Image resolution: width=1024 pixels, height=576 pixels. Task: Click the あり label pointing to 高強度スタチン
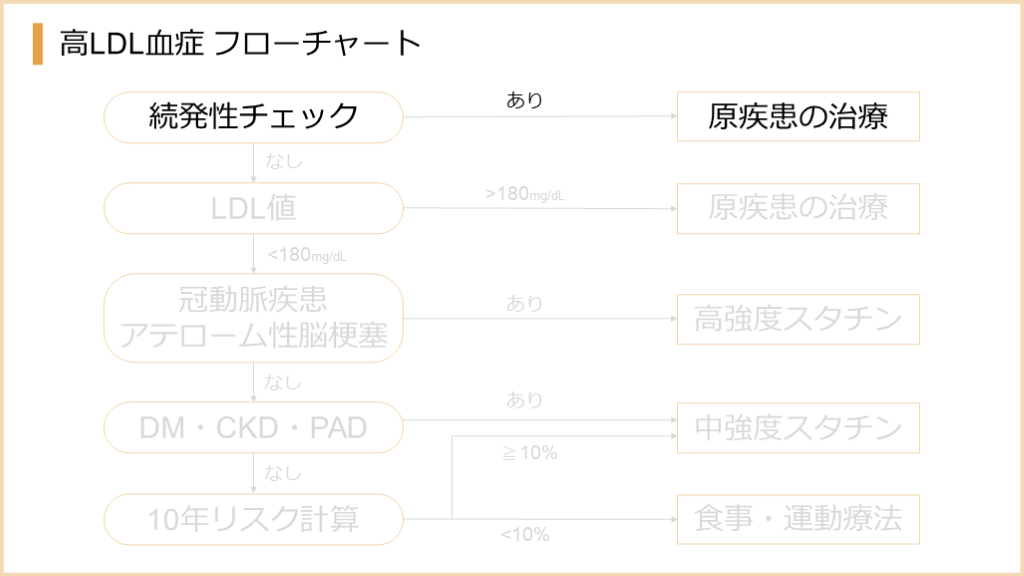point(524,303)
